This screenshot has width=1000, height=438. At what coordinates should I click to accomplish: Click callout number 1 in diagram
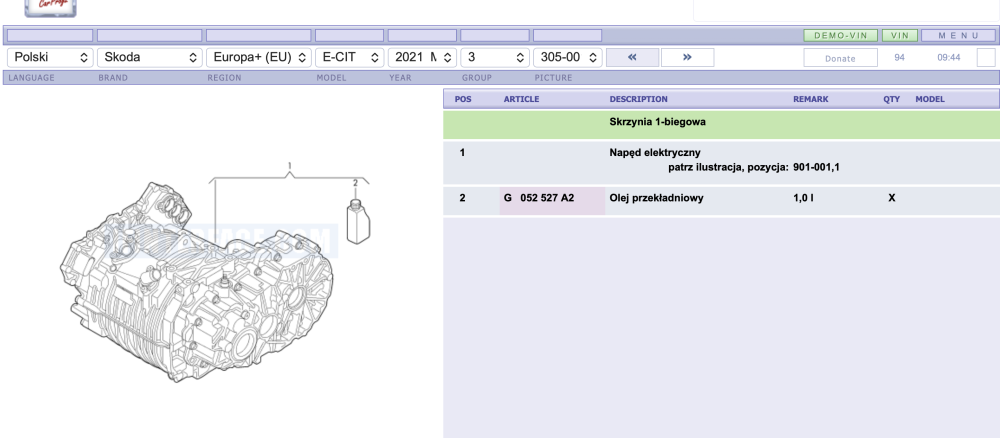coord(290,166)
